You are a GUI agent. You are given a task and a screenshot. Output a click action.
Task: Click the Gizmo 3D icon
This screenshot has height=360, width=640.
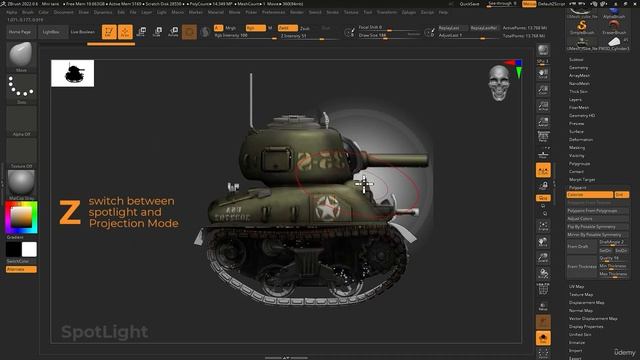pyautogui.click(x=189, y=31)
